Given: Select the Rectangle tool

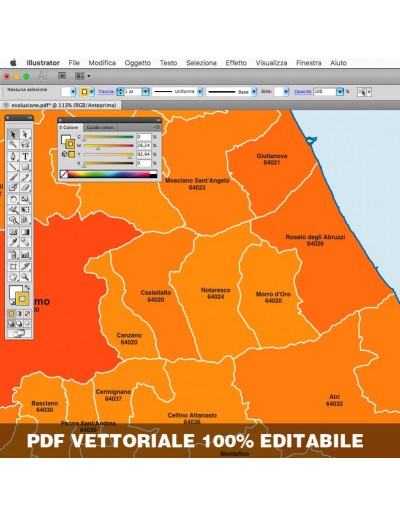Looking at the screenshot, I should point(25,166).
